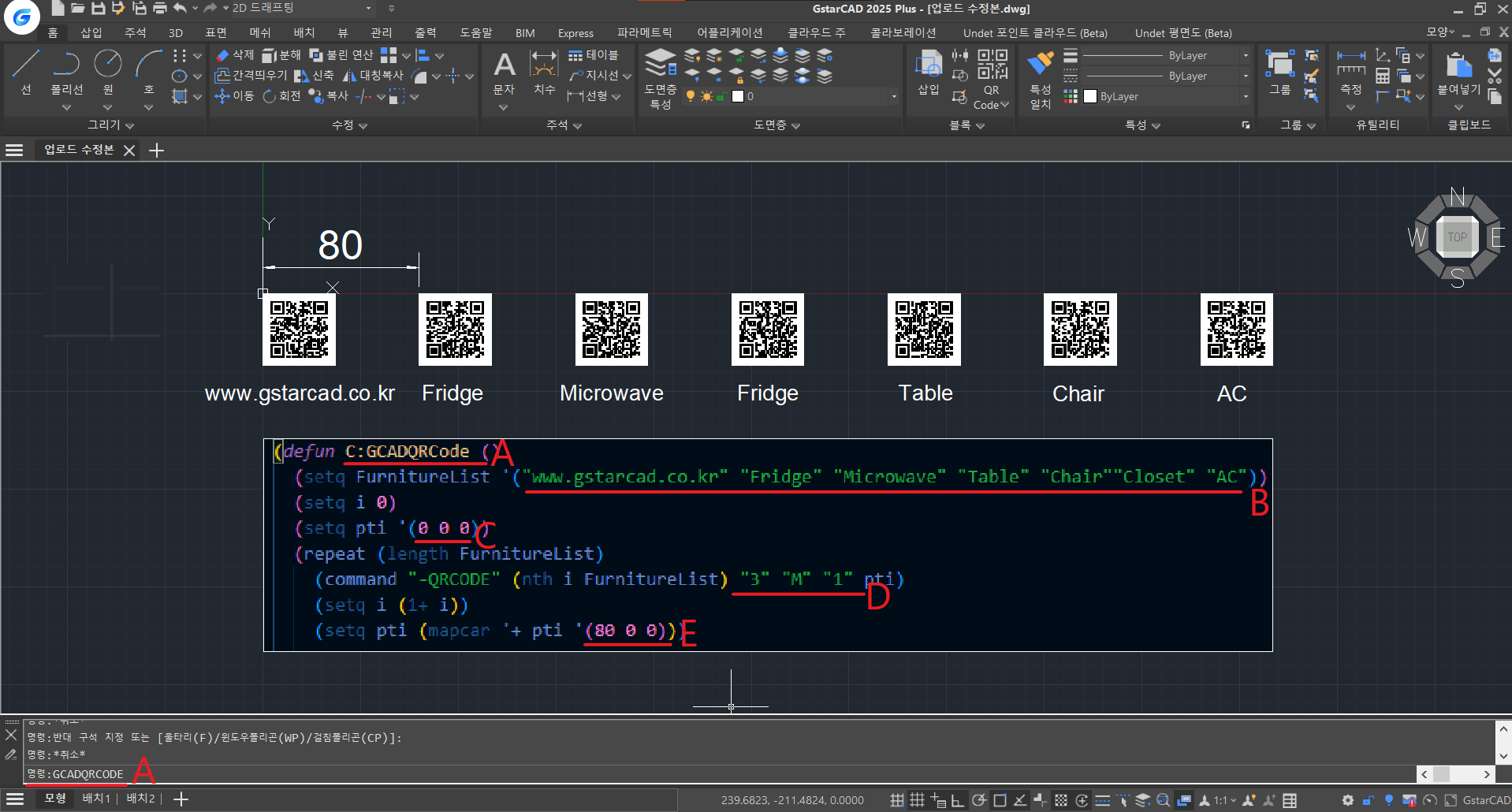Open the 주석 ribbon tab
Image resolution: width=1512 pixels, height=812 pixels.
coord(136,32)
